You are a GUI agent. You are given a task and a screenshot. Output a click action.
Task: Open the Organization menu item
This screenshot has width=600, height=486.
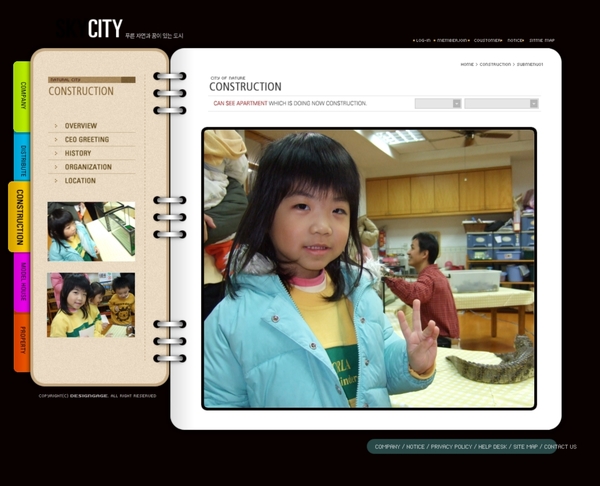click(x=88, y=167)
